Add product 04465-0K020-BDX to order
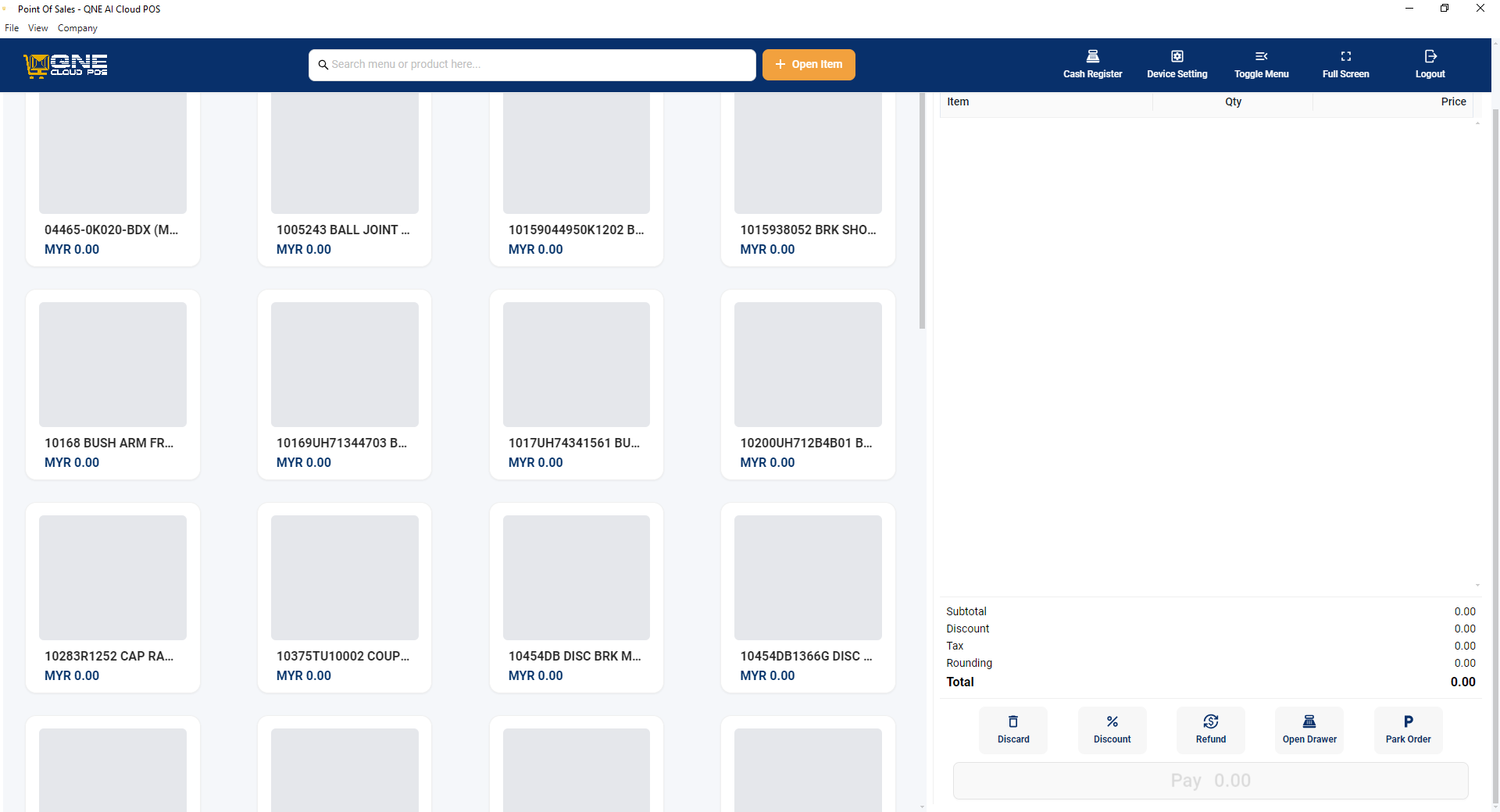The image size is (1500, 812). click(x=112, y=179)
